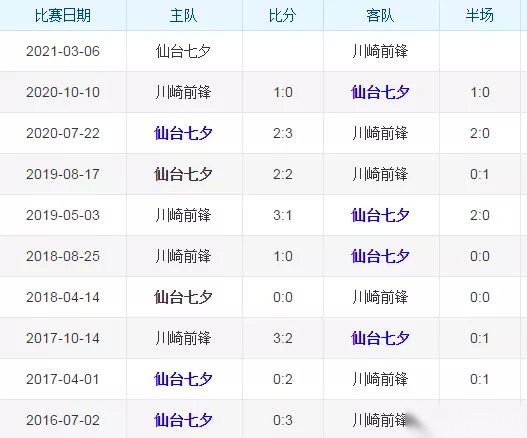Image resolution: width=527 pixels, height=438 pixels.
Task: Open home team 仙台七夕 in the 2020-07-22 row
Action: tap(184, 133)
